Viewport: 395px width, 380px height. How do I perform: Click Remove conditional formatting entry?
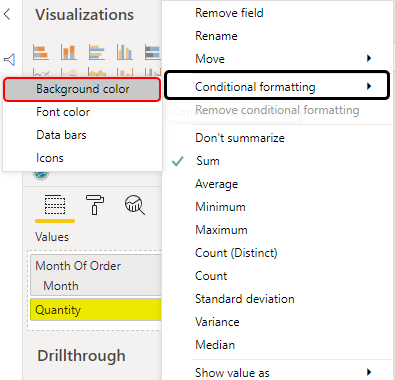277,110
